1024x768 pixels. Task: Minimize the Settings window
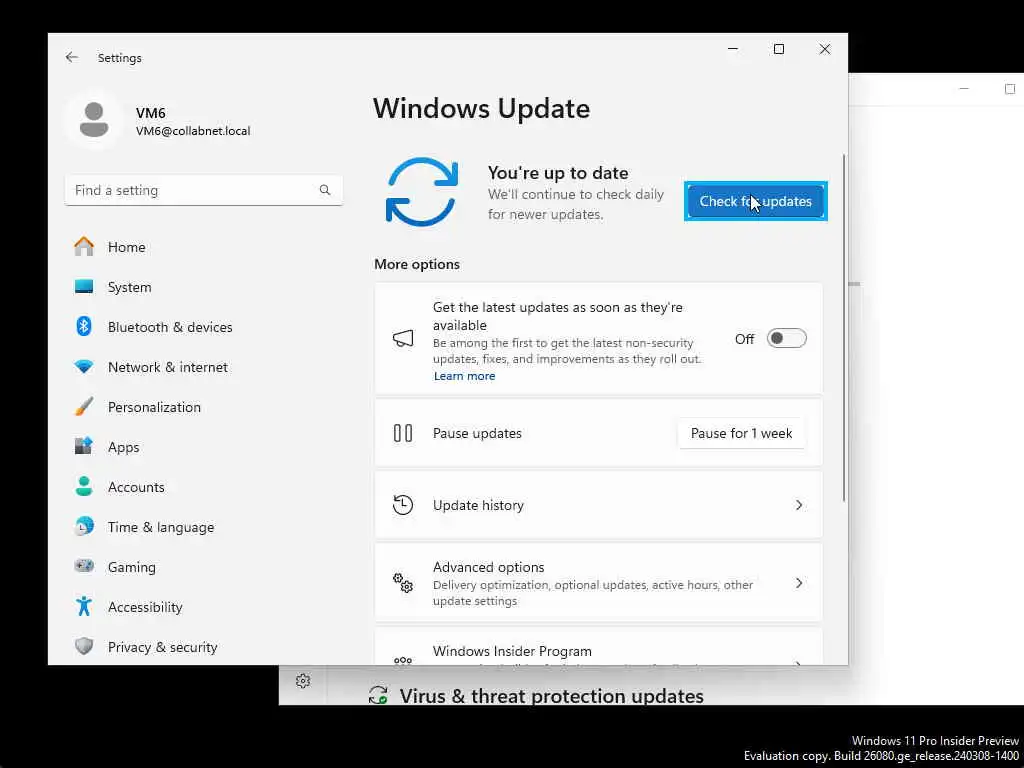733,49
